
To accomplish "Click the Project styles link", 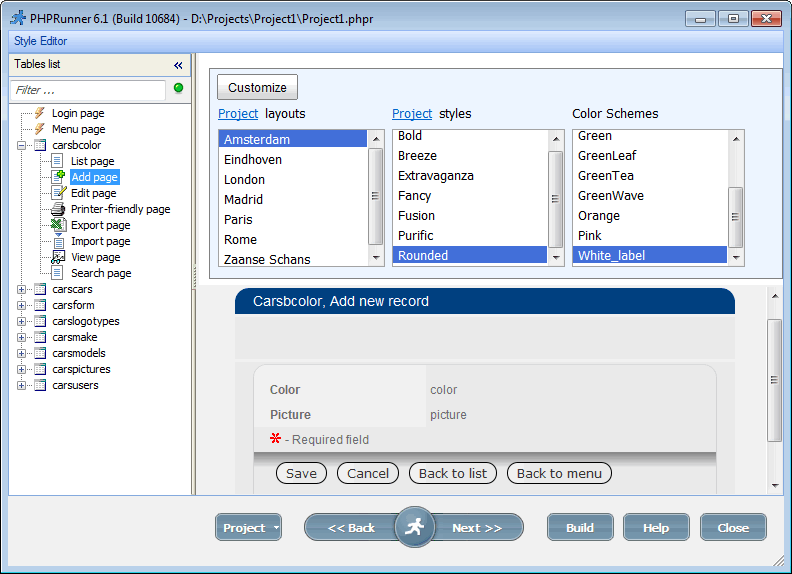I will (412, 114).
